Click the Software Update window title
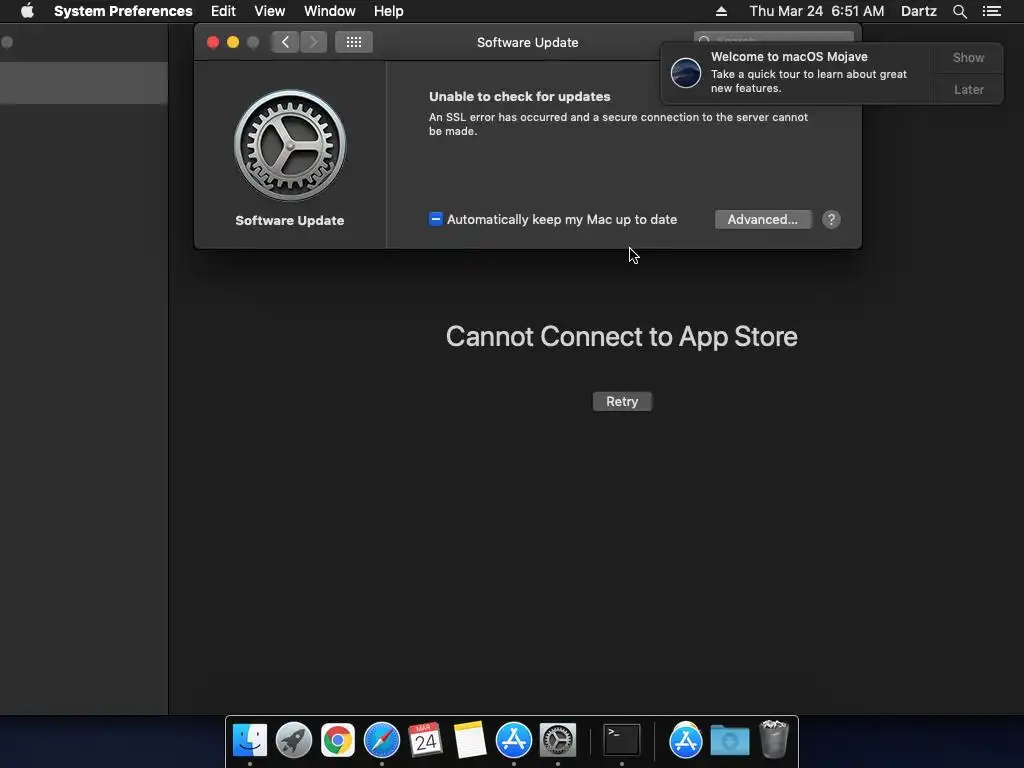 click(528, 42)
